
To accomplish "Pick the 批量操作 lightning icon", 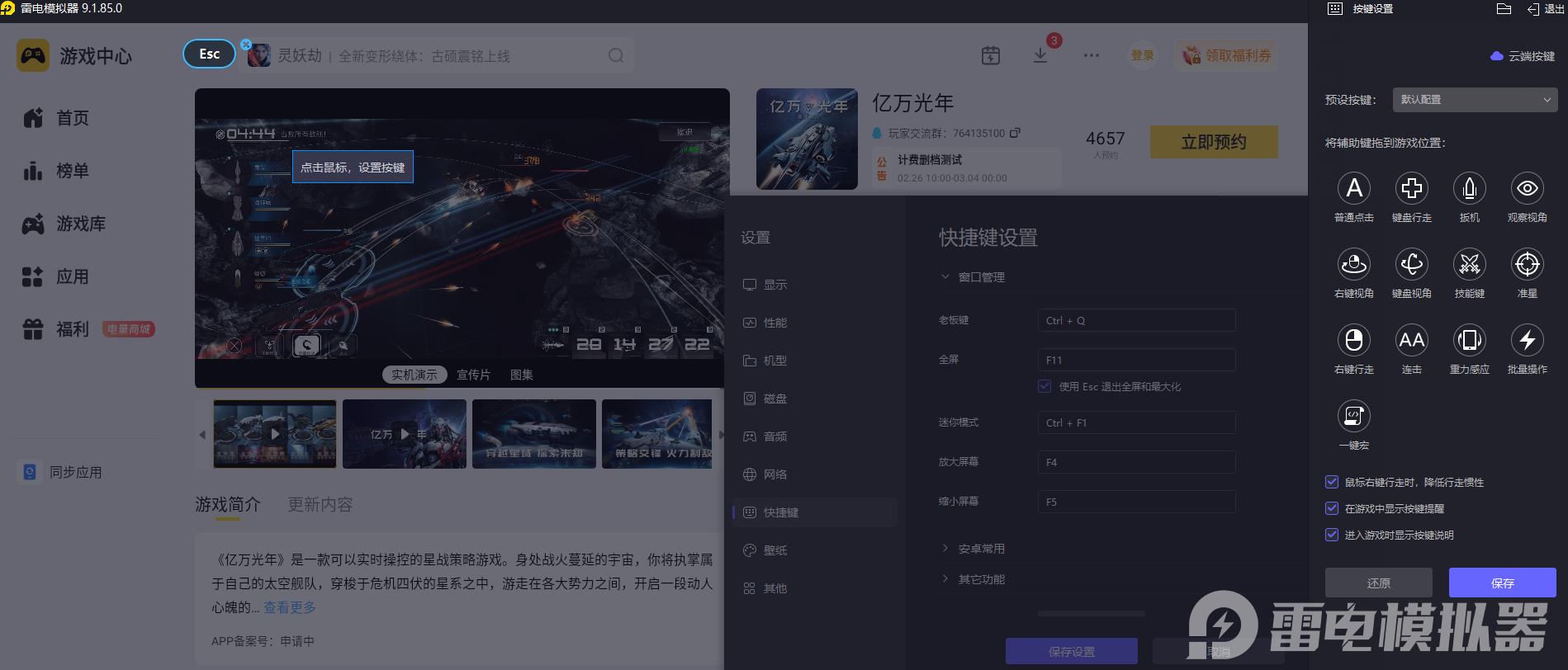I will (x=1527, y=341).
